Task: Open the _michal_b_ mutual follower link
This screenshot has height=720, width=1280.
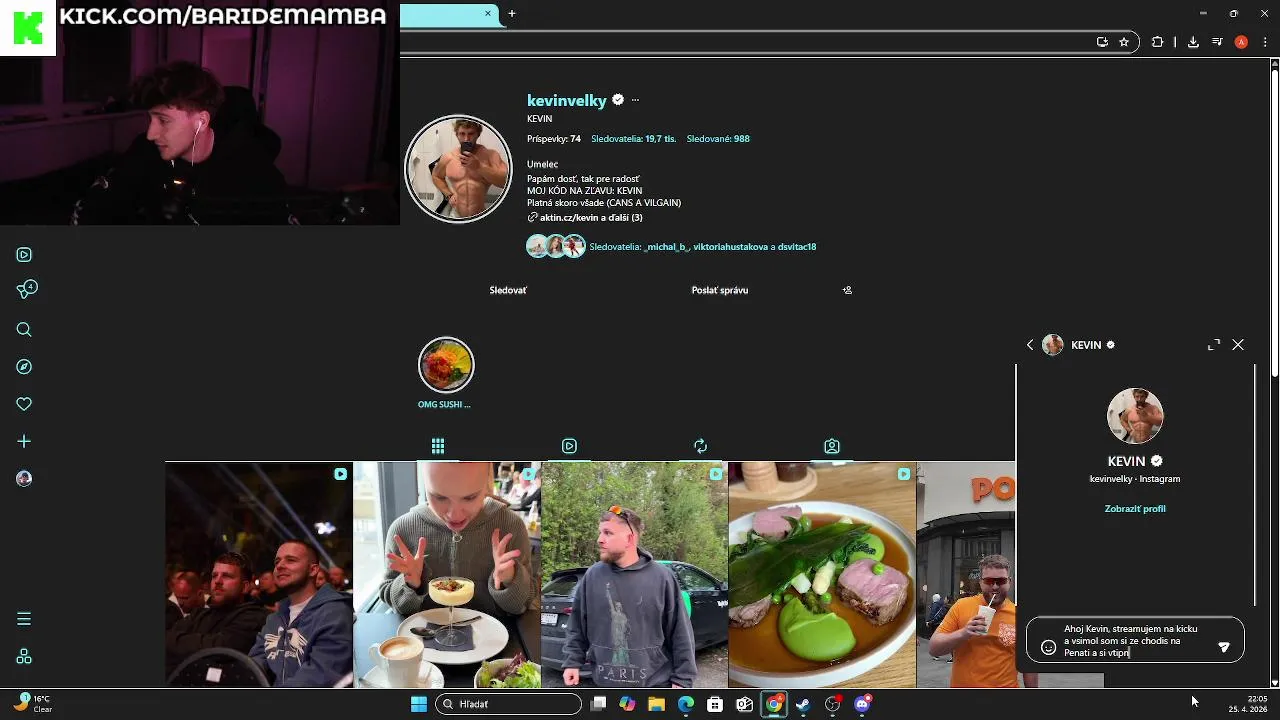Action: click(x=666, y=247)
